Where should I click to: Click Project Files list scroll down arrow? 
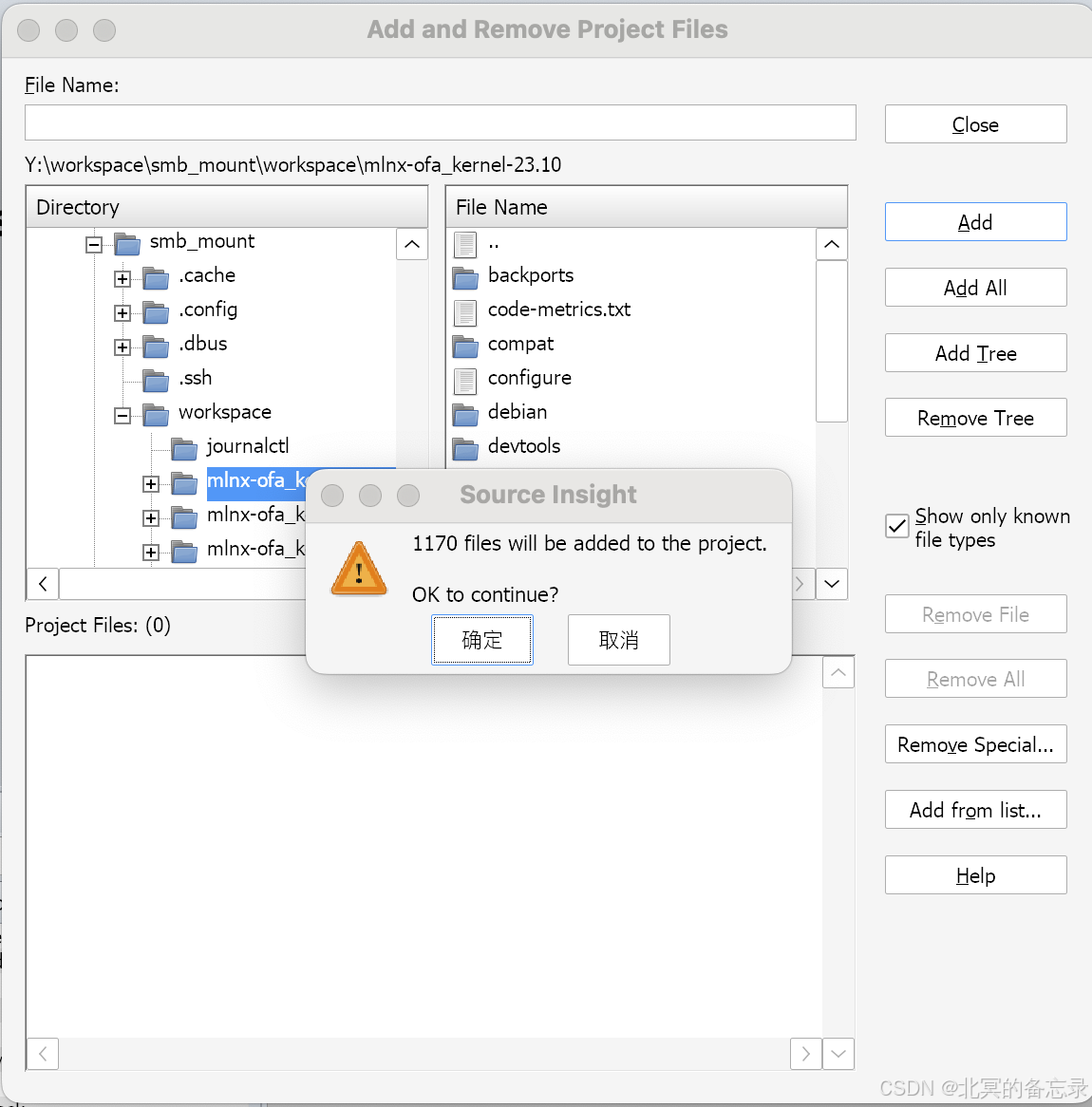click(838, 1054)
